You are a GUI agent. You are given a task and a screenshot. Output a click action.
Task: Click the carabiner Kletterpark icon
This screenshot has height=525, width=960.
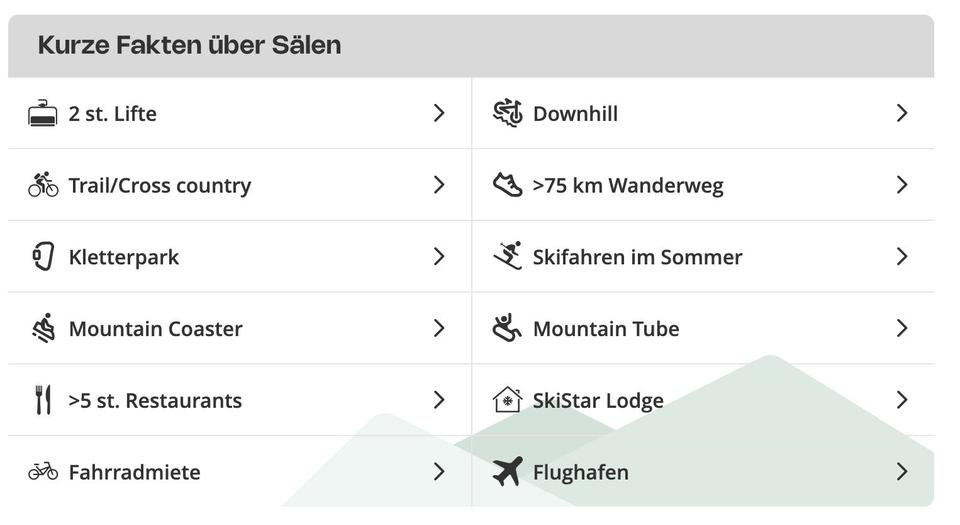click(x=43, y=257)
